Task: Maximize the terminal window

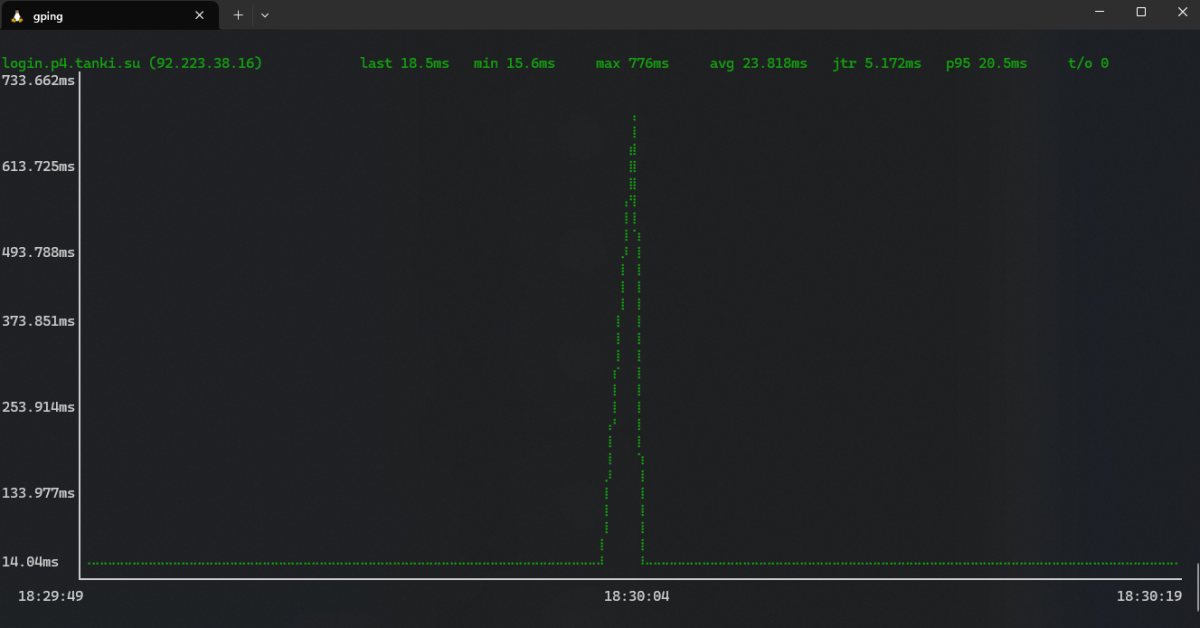Action: pyautogui.click(x=1141, y=12)
